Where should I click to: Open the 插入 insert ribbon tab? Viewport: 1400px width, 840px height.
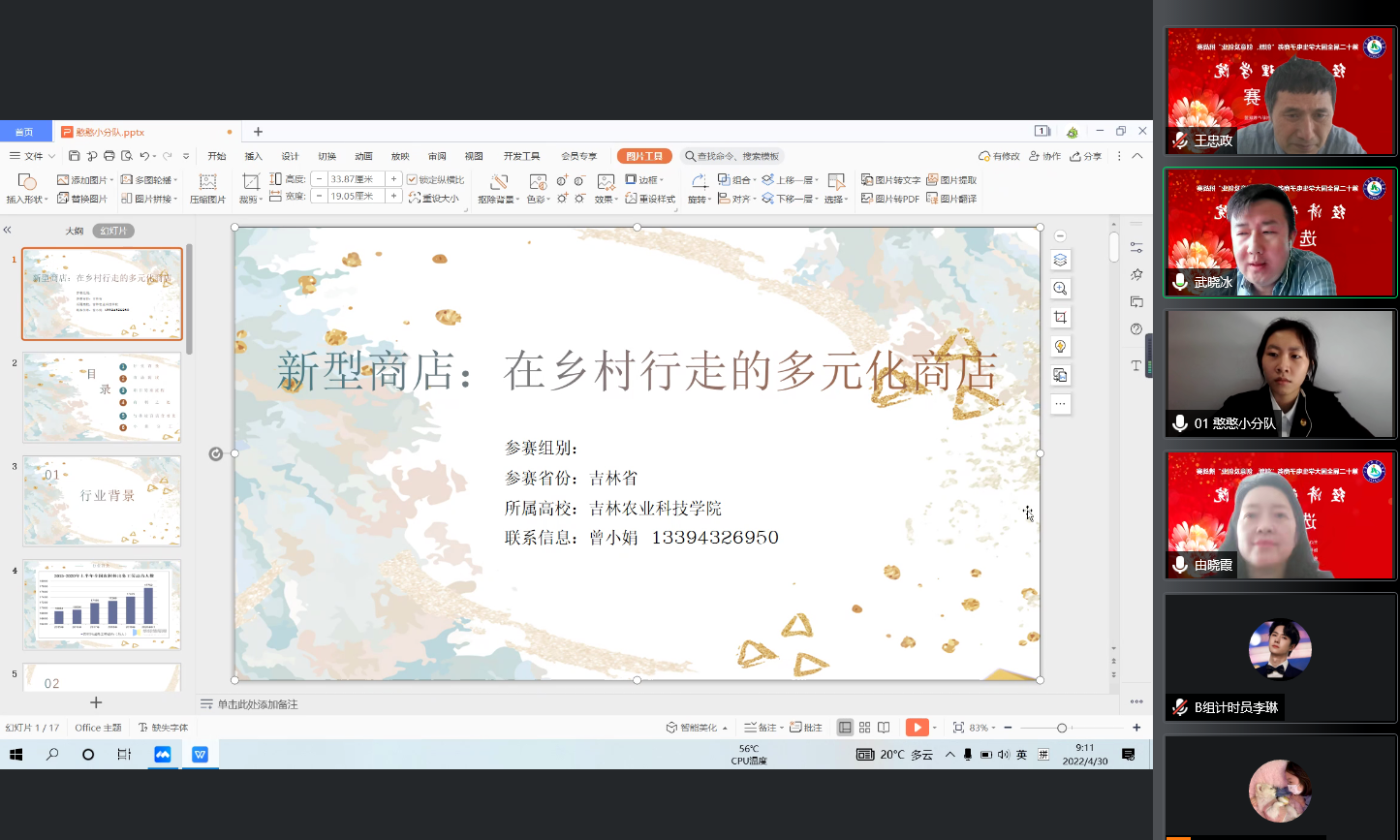click(x=253, y=156)
